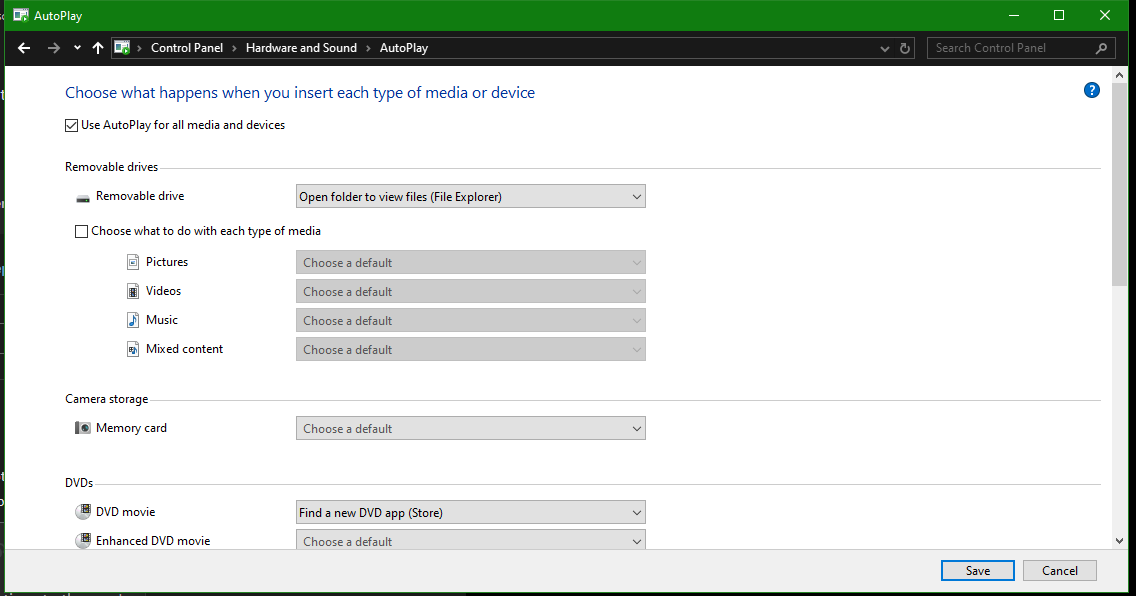Open the recent locations chevron
Viewport: 1136px width, 596px height.
pos(77,49)
